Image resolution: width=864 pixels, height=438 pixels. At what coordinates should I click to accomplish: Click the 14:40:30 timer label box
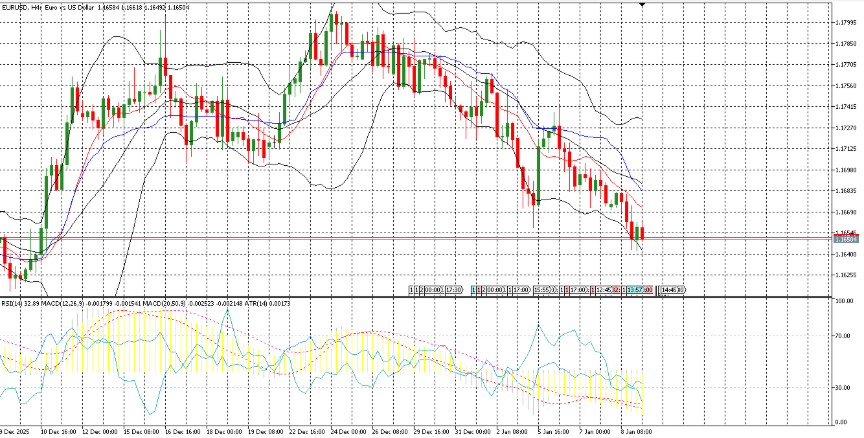(x=669, y=289)
